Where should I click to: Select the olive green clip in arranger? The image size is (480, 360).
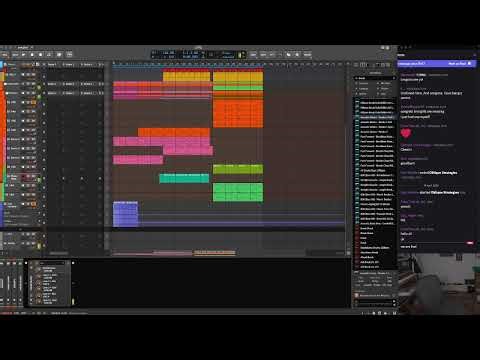238,169
